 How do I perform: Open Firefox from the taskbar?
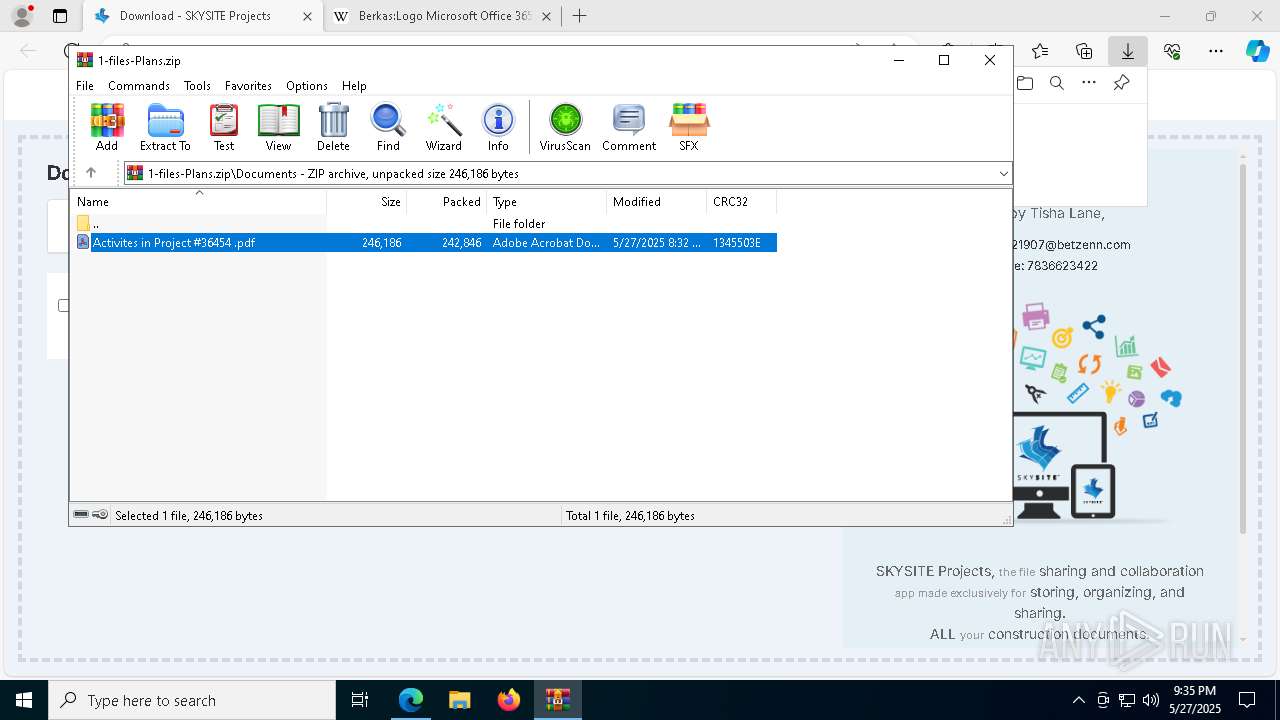508,700
